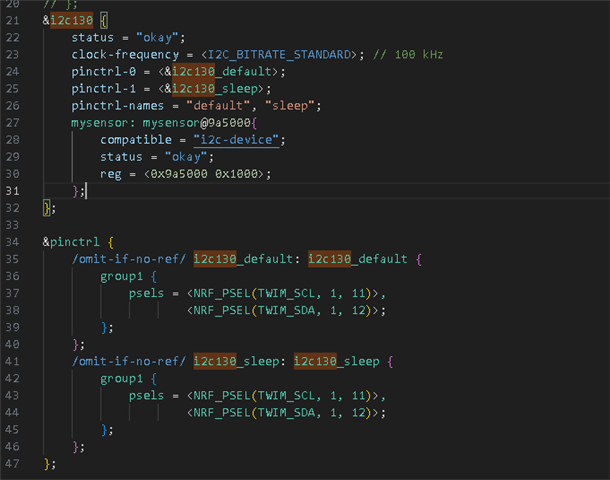Click the mysensor: label on line 27
Viewport: 610px width, 480px height.
(103, 123)
